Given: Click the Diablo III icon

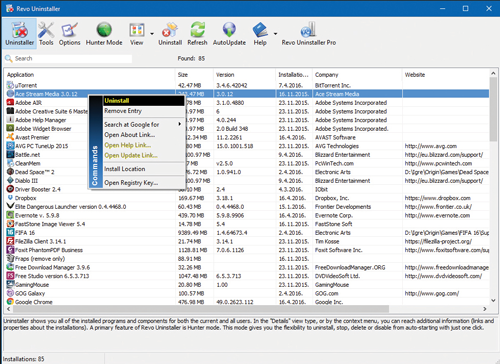Looking at the screenshot, I should pos(10,180).
